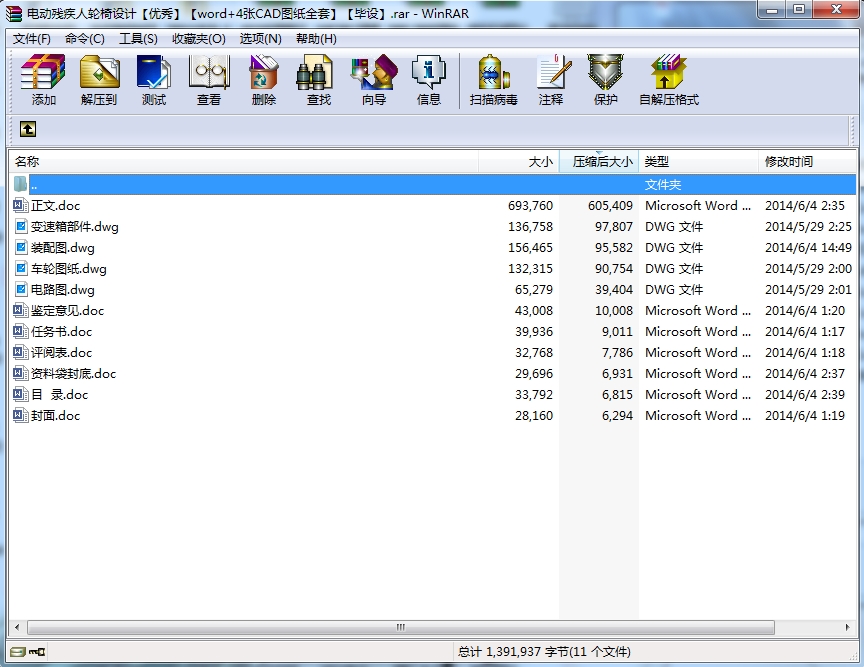Click the Word icon of 封面.doc

pos(21,415)
